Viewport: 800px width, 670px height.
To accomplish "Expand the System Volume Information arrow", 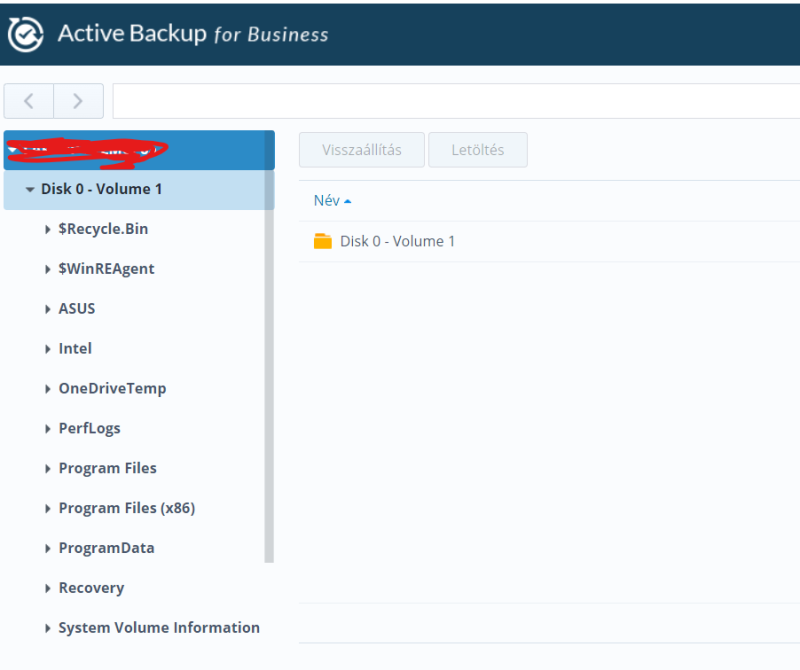I will [x=47, y=628].
